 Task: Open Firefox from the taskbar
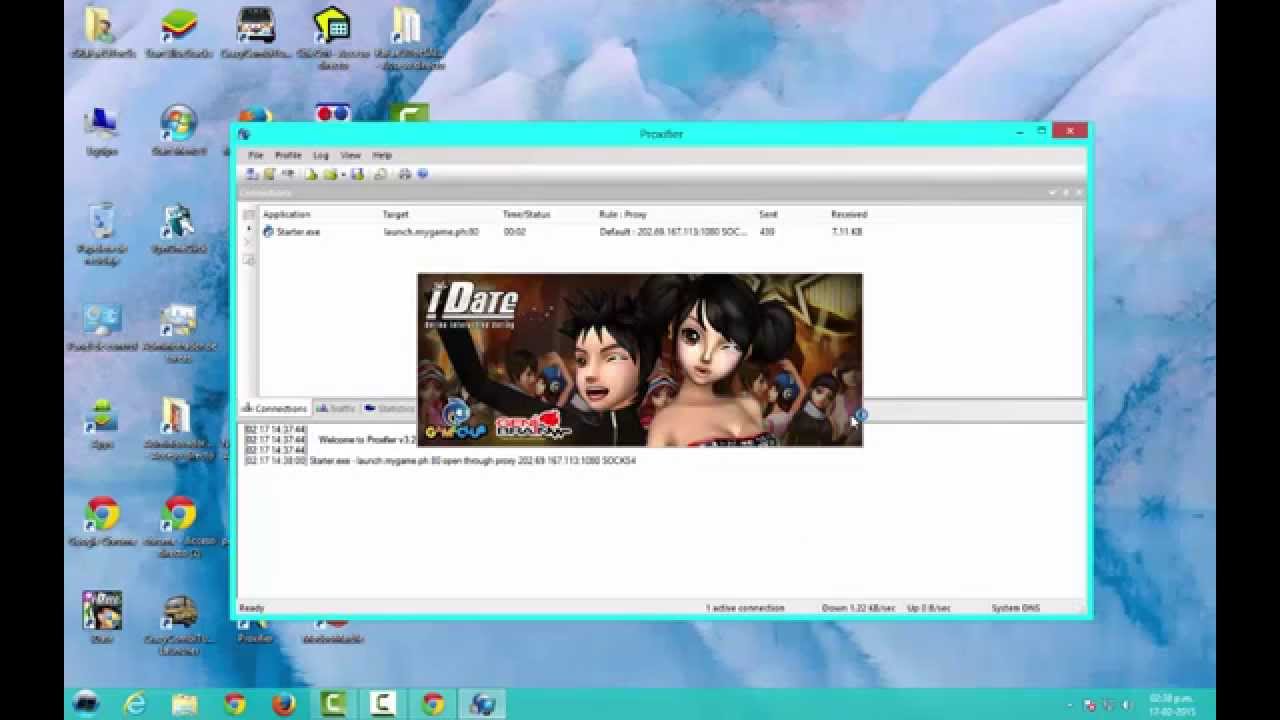click(x=284, y=704)
